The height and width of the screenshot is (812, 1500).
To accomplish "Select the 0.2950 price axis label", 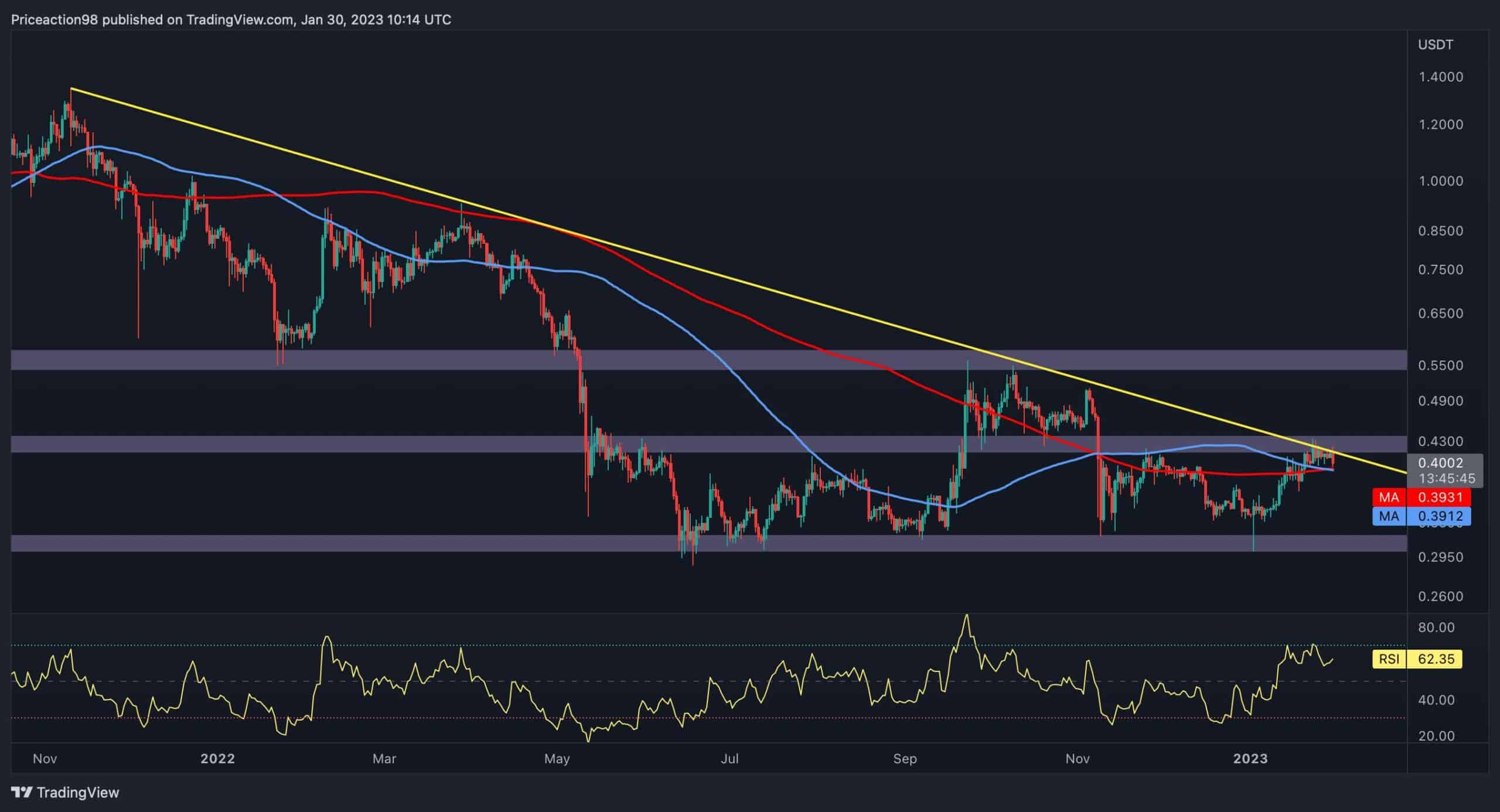I will [1441, 557].
